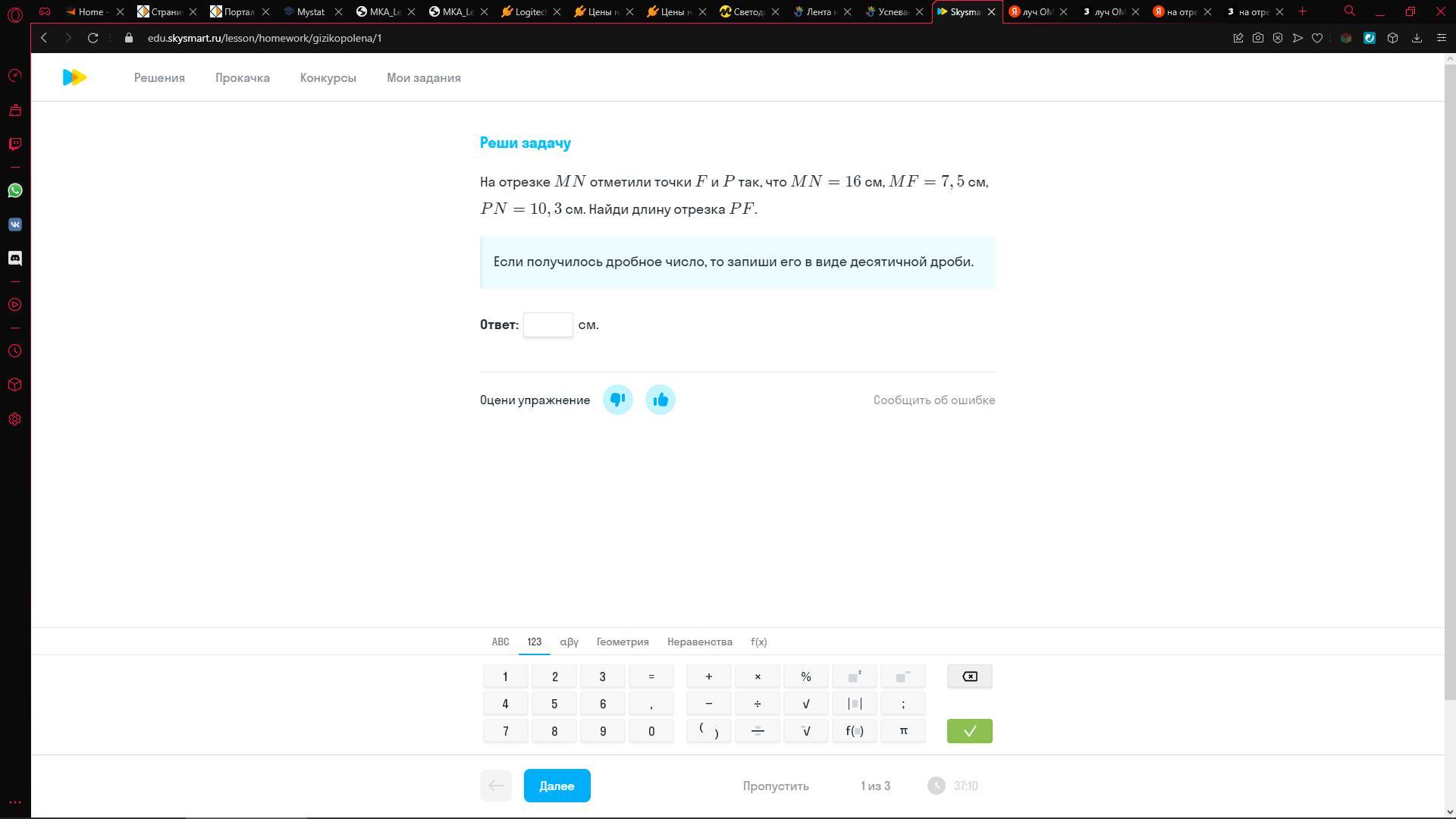Click the Далее button
Viewport: 1456px width, 819px height.
coord(557,786)
